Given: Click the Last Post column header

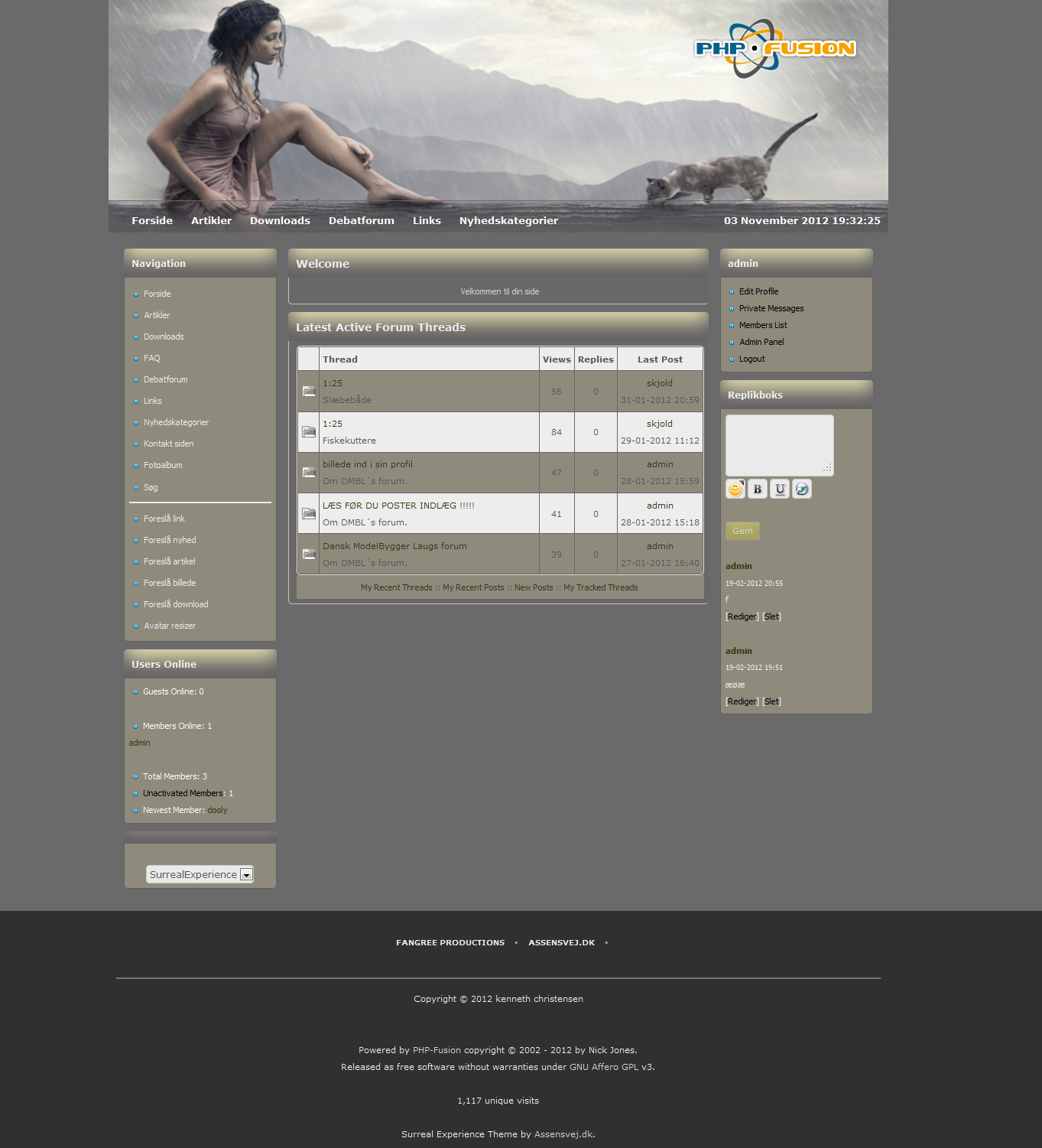Looking at the screenshot, I should 660,359.
